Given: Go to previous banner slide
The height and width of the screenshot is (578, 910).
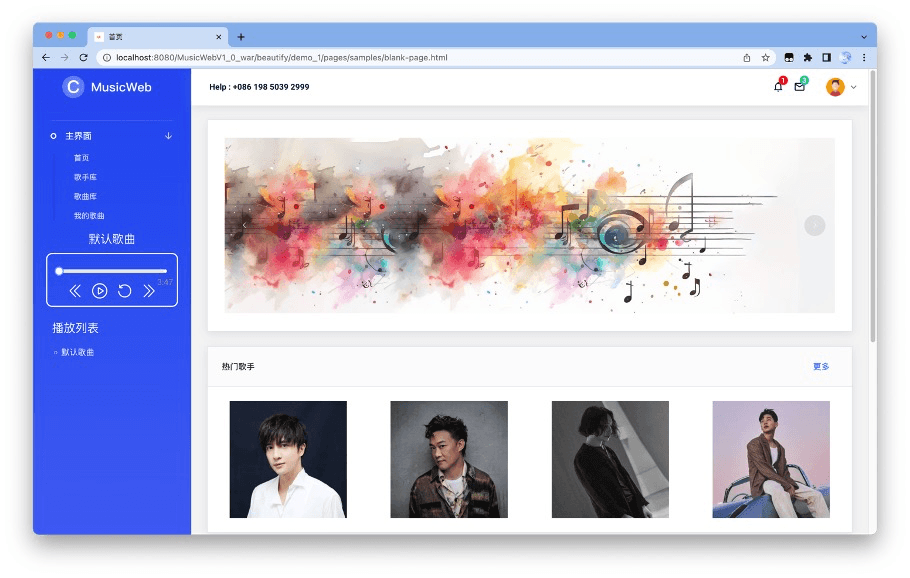Looking at the screenshot, I should pos(244,225).
